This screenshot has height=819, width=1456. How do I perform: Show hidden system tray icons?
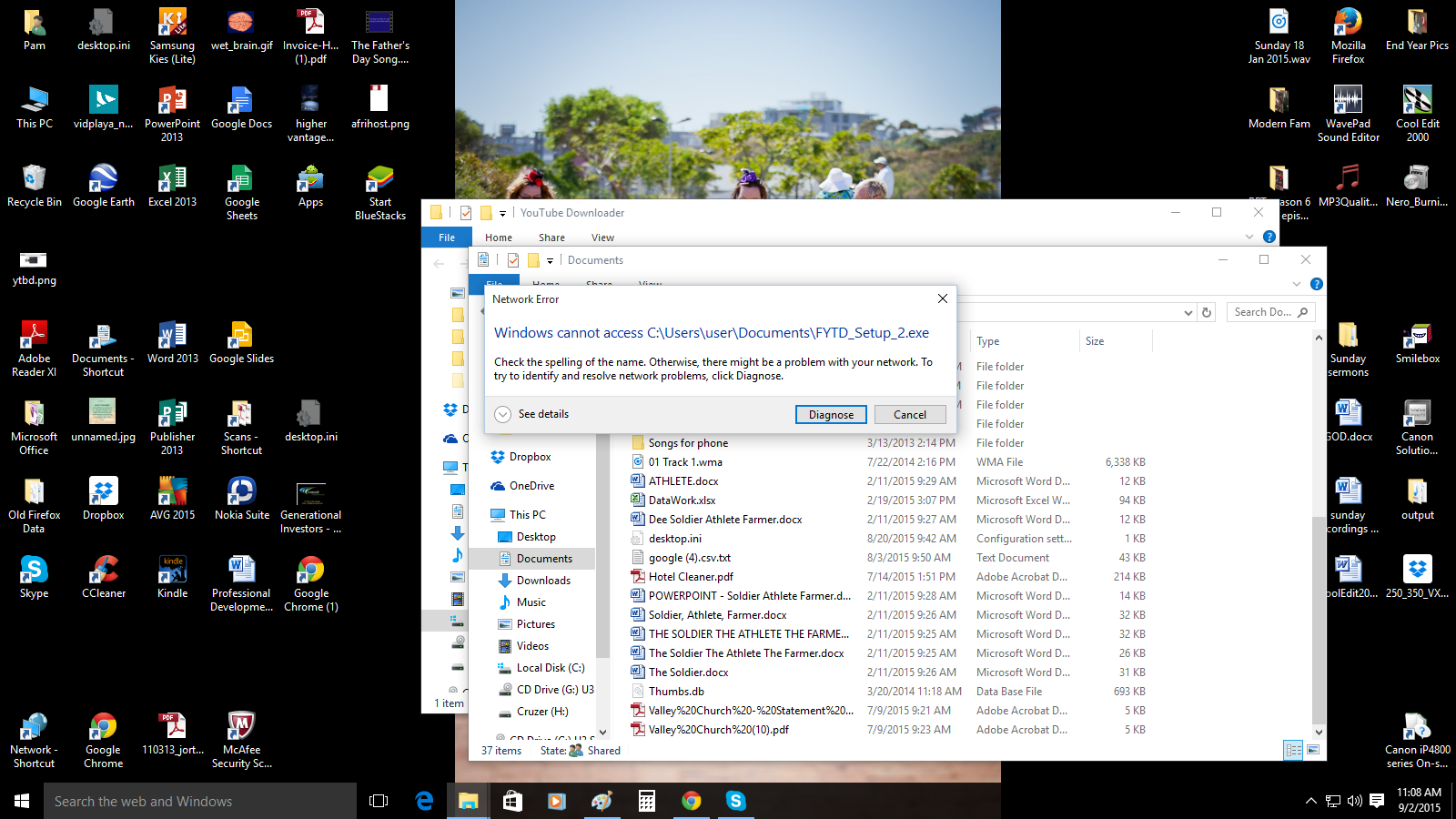coord(1310,801)
